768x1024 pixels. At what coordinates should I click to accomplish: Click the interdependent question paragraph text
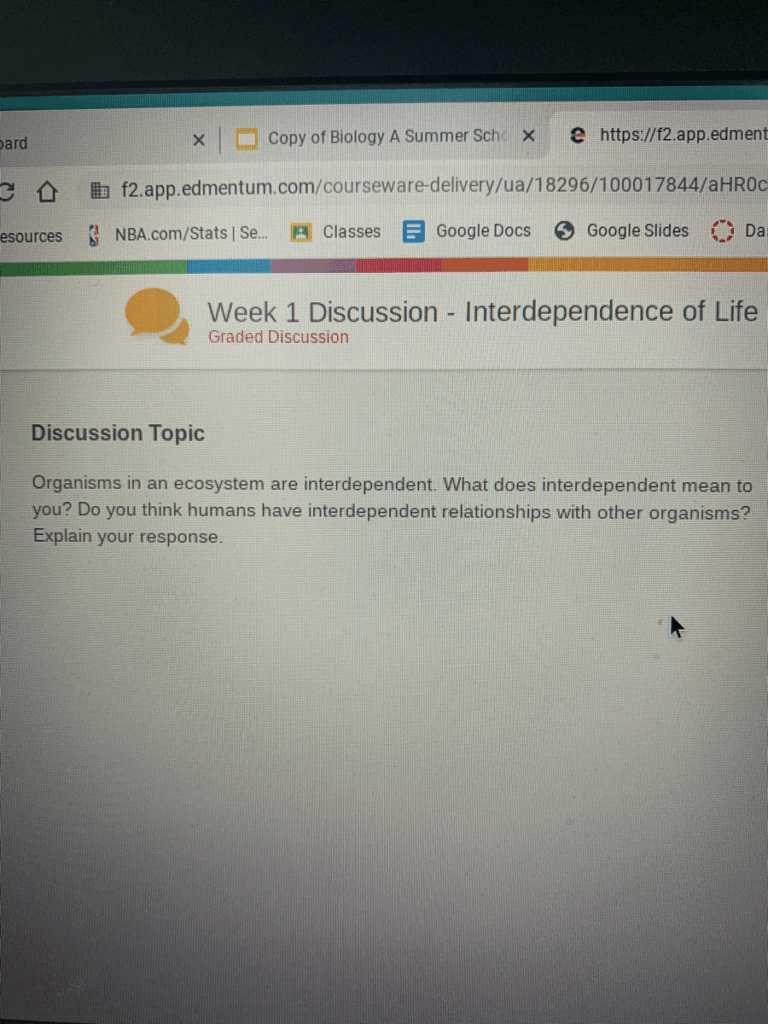pyautogui.click(x=390, y=510)
